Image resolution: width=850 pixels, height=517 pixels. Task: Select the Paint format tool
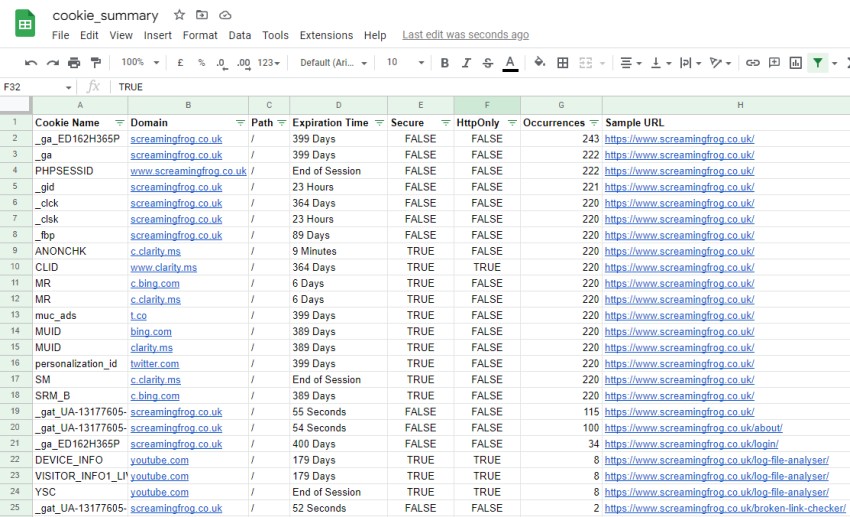[x=95, y=63]
